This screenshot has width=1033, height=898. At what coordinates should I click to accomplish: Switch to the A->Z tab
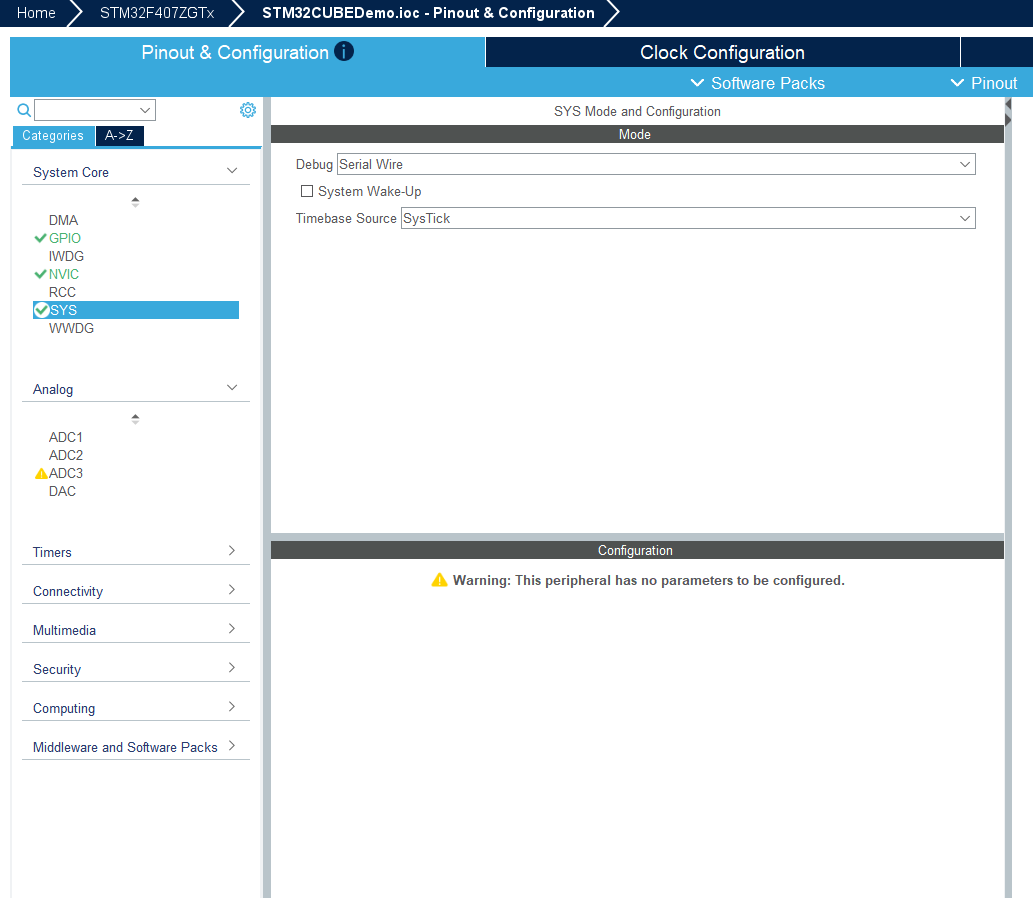(119, 136)
